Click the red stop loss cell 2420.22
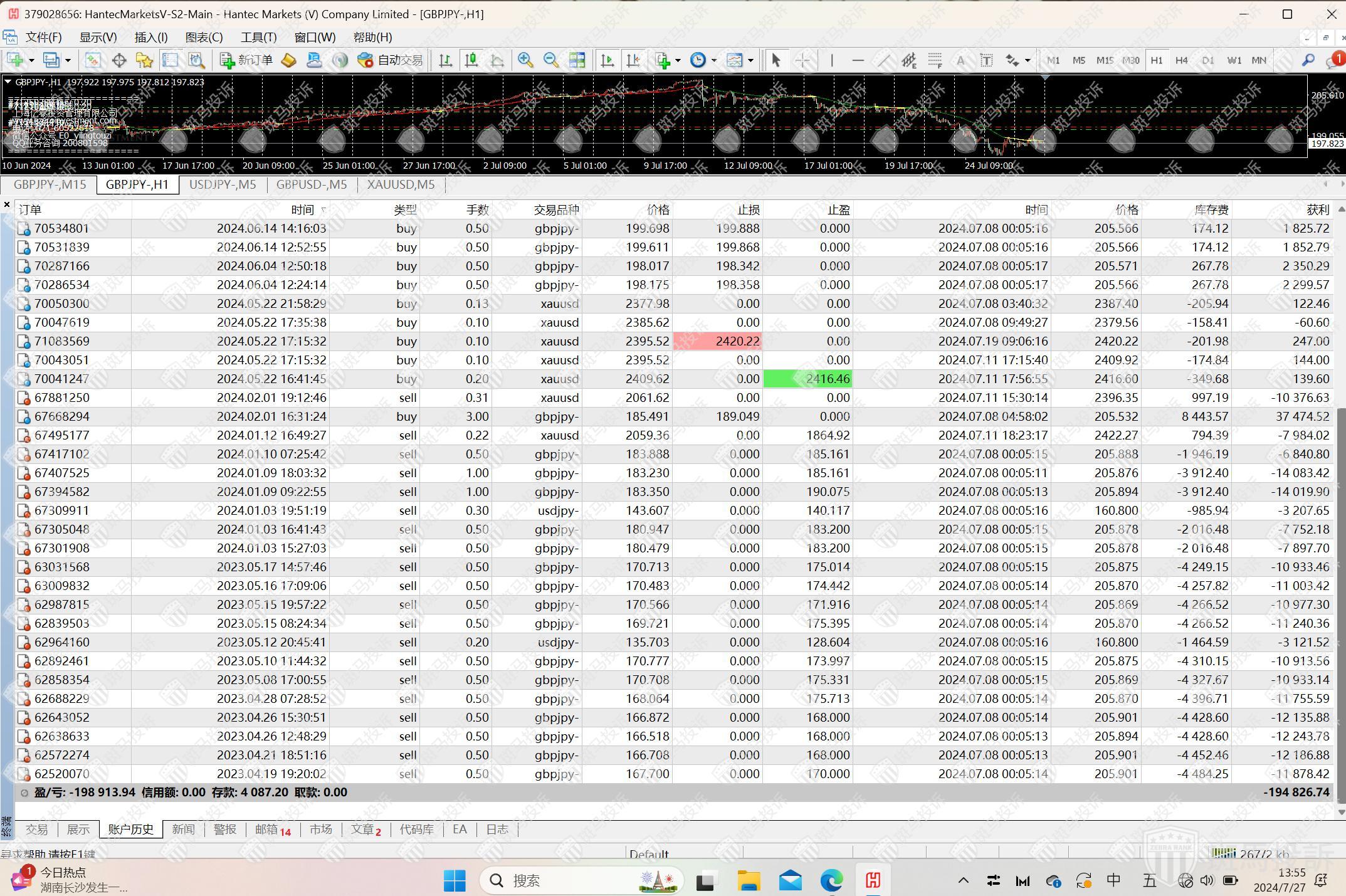Viewport: 1346px width, 896px height. [717, 341]
